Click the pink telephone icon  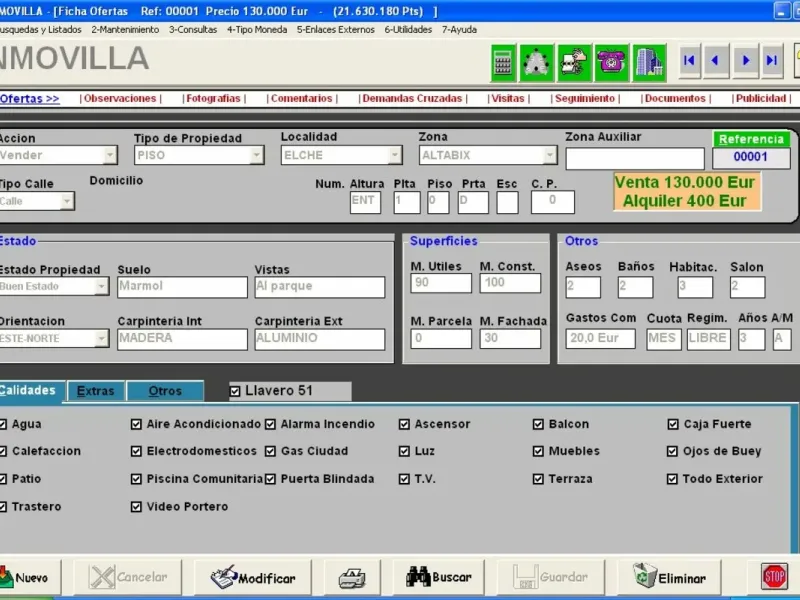(612, 63)
